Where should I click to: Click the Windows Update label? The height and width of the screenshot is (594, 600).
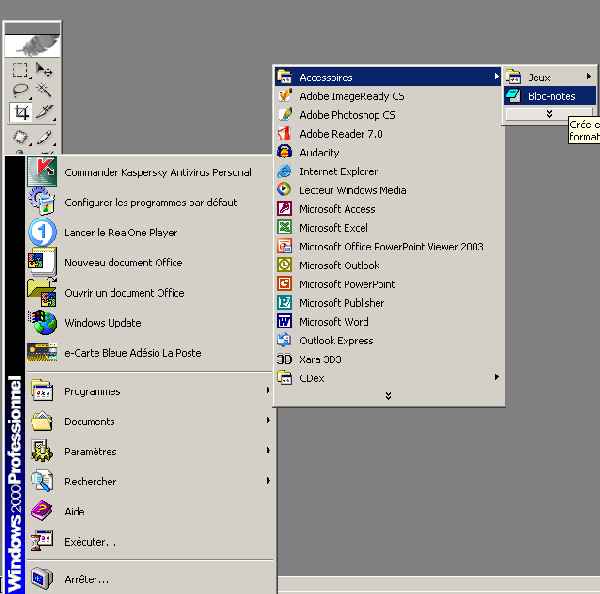103,323
